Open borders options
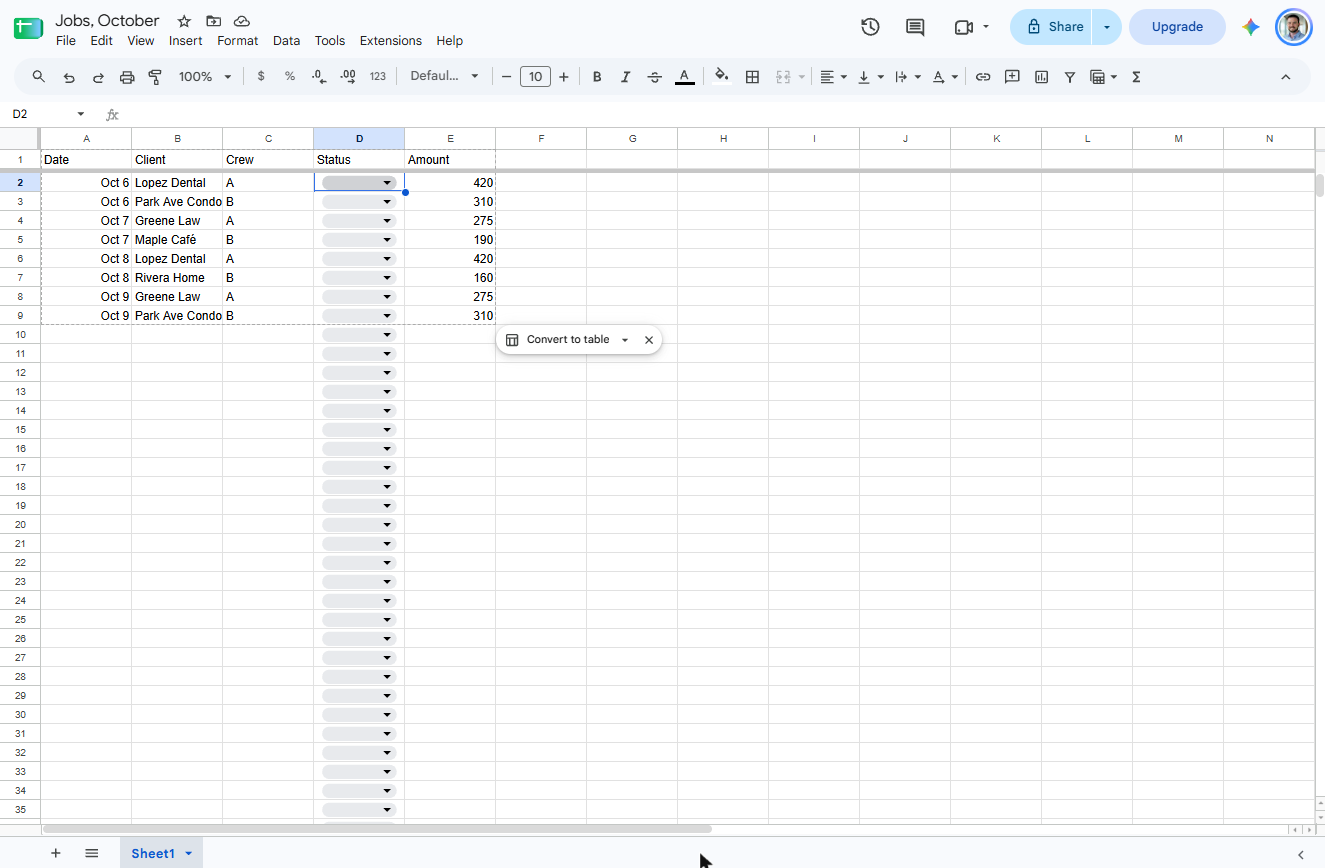This screenshot has width=1325, height=868. pos(752,77)
